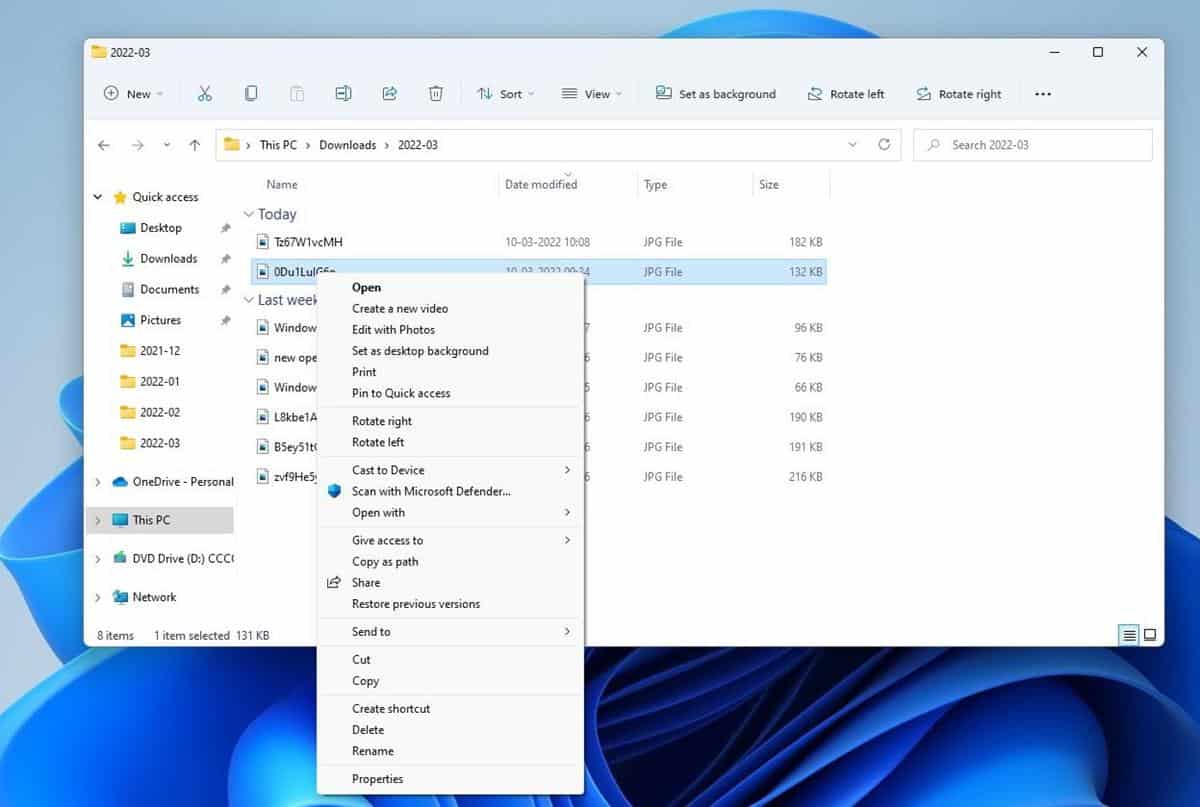The width and height of the screenshot is (1200, 807).
Task: Click the Set as background button
Action: [x=715, y=93]
